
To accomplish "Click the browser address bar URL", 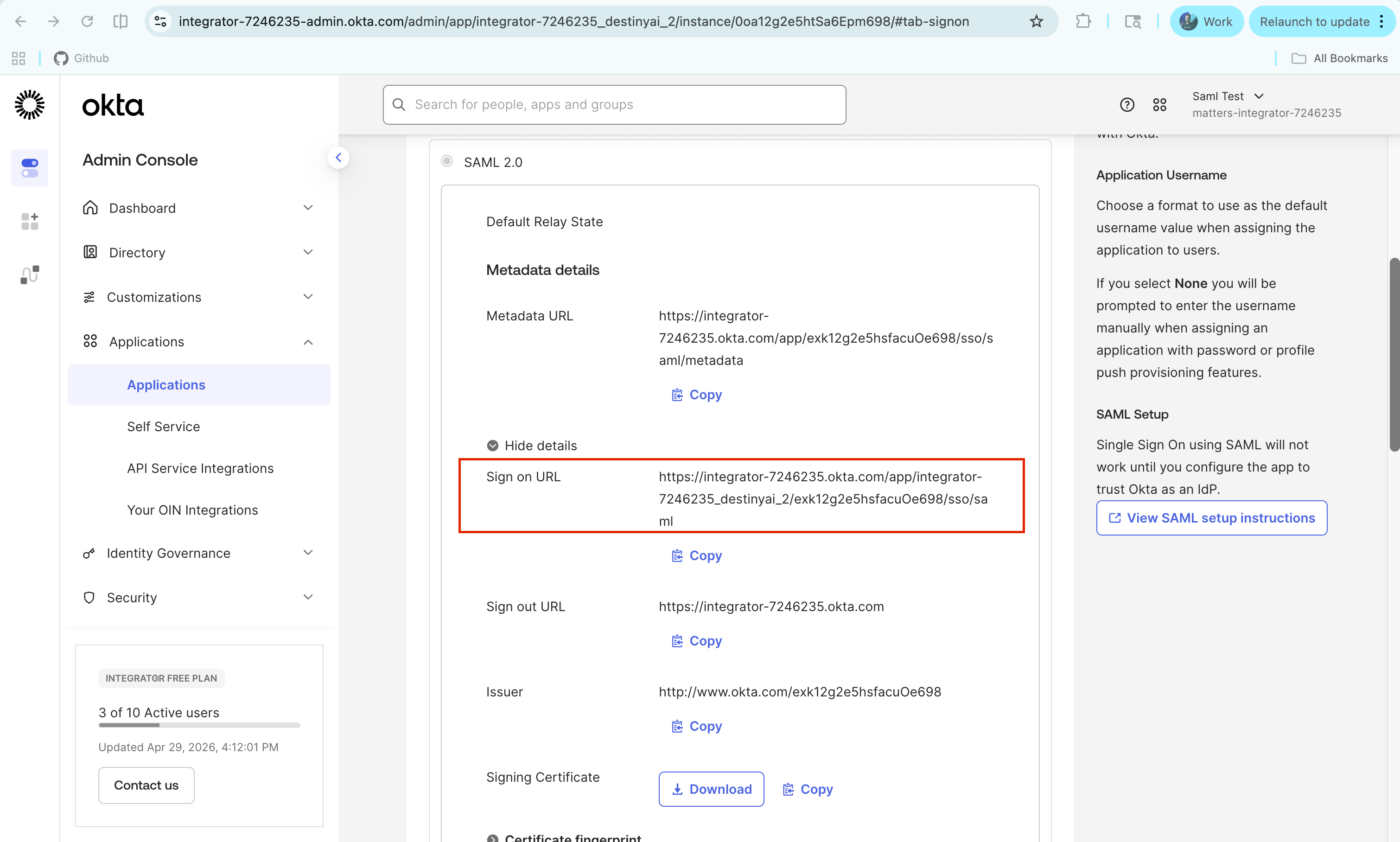I will [x=573, y=22].
